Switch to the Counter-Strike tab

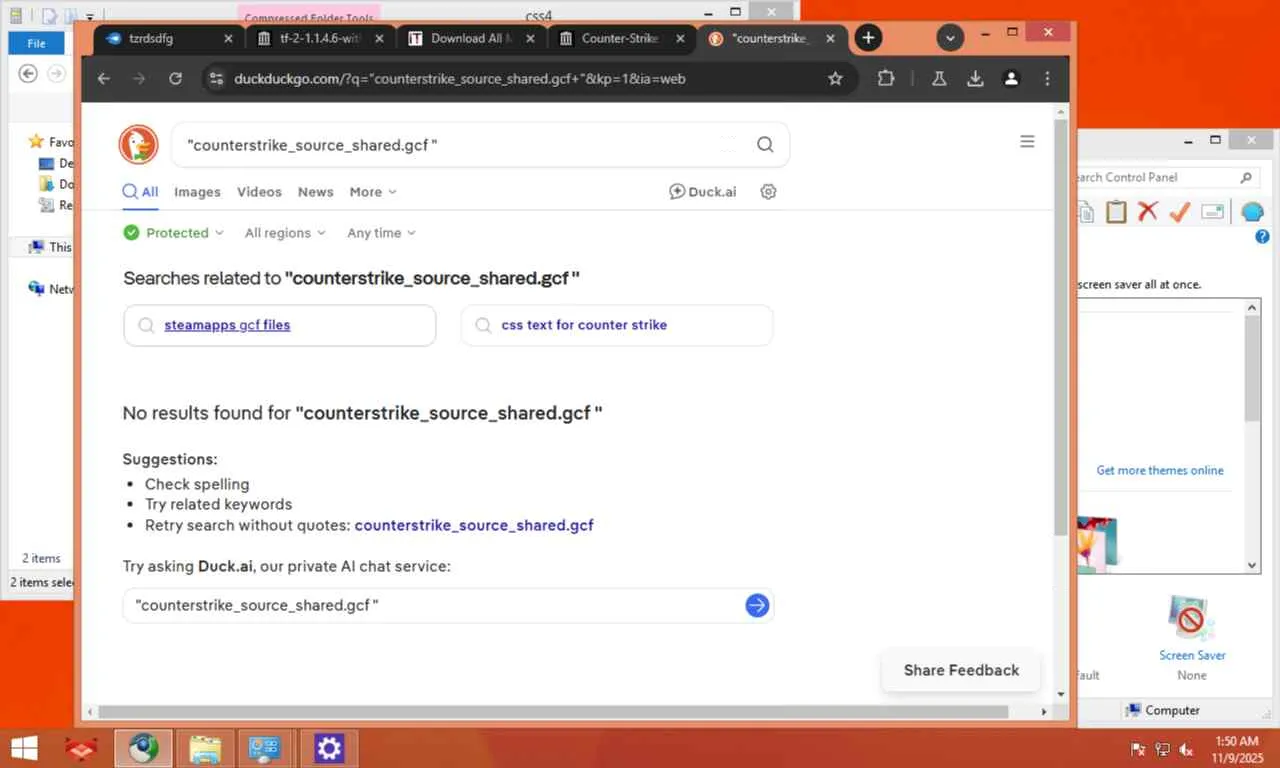point(620,38)
